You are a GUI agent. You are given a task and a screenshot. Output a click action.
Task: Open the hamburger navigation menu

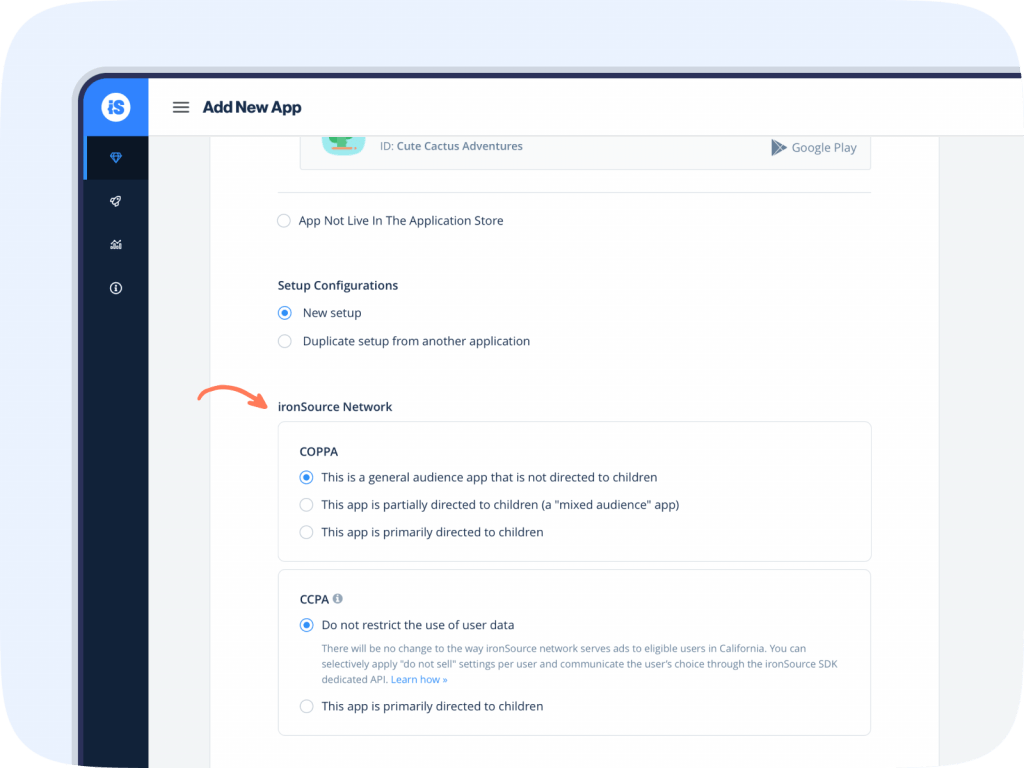180,107
